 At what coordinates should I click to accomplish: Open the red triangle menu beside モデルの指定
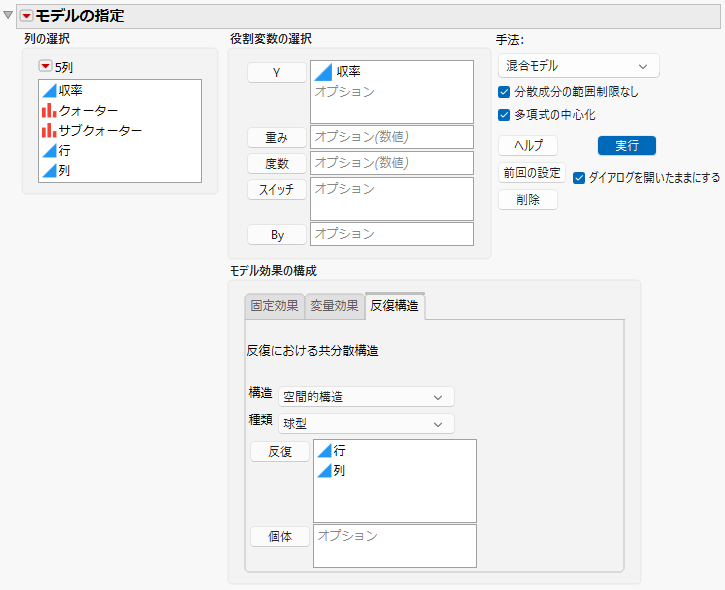coord(26,16)
